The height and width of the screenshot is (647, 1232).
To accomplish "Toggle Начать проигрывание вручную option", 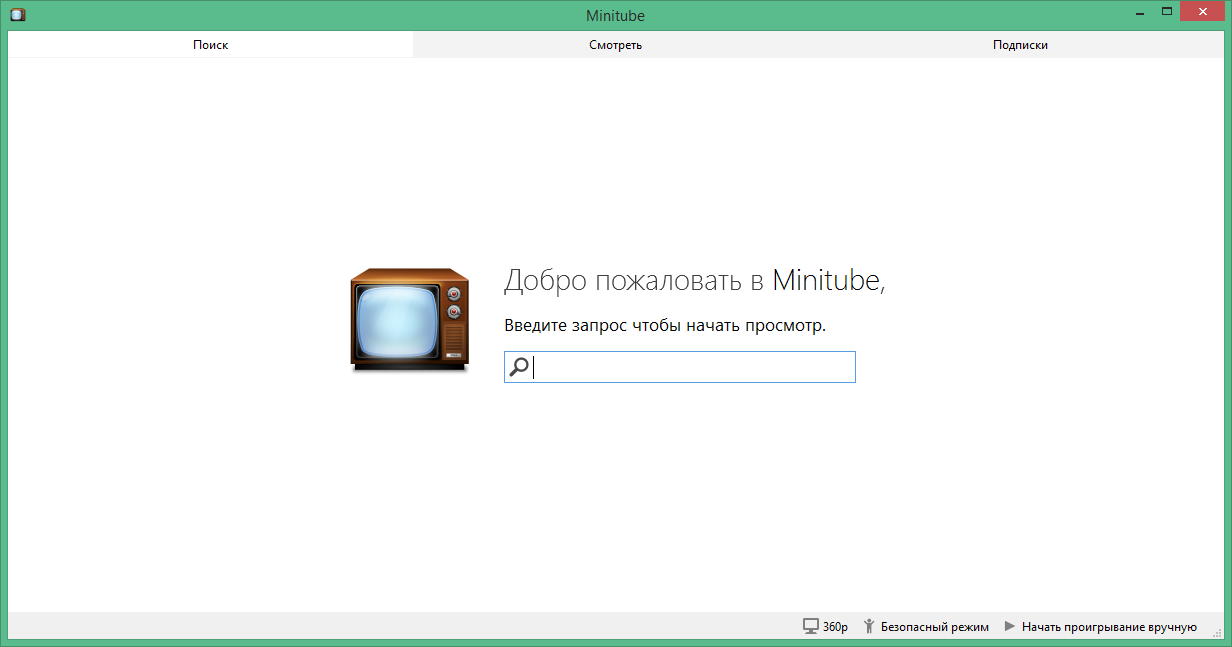I will pyautogui.click(x=1100, y=626).
